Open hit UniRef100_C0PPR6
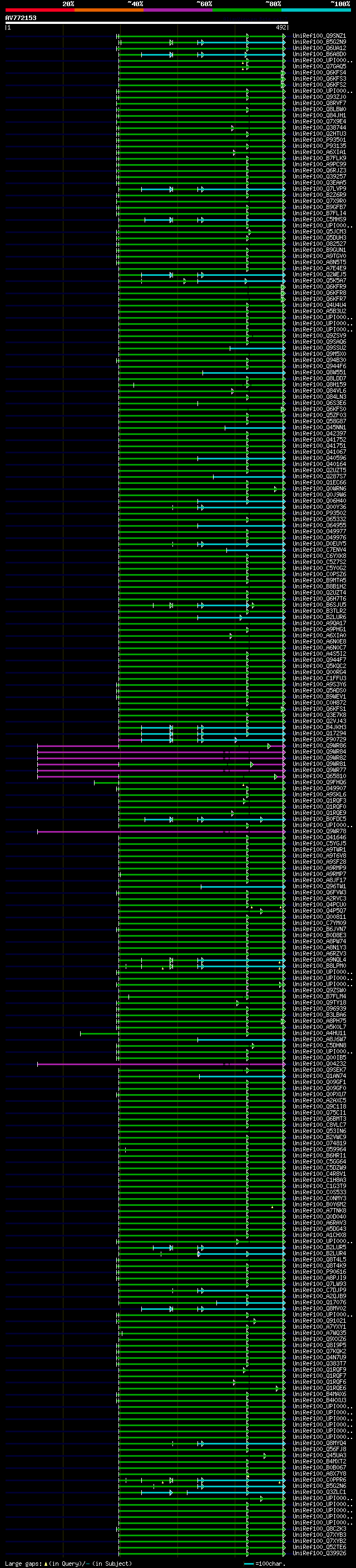 [319, 1480]
